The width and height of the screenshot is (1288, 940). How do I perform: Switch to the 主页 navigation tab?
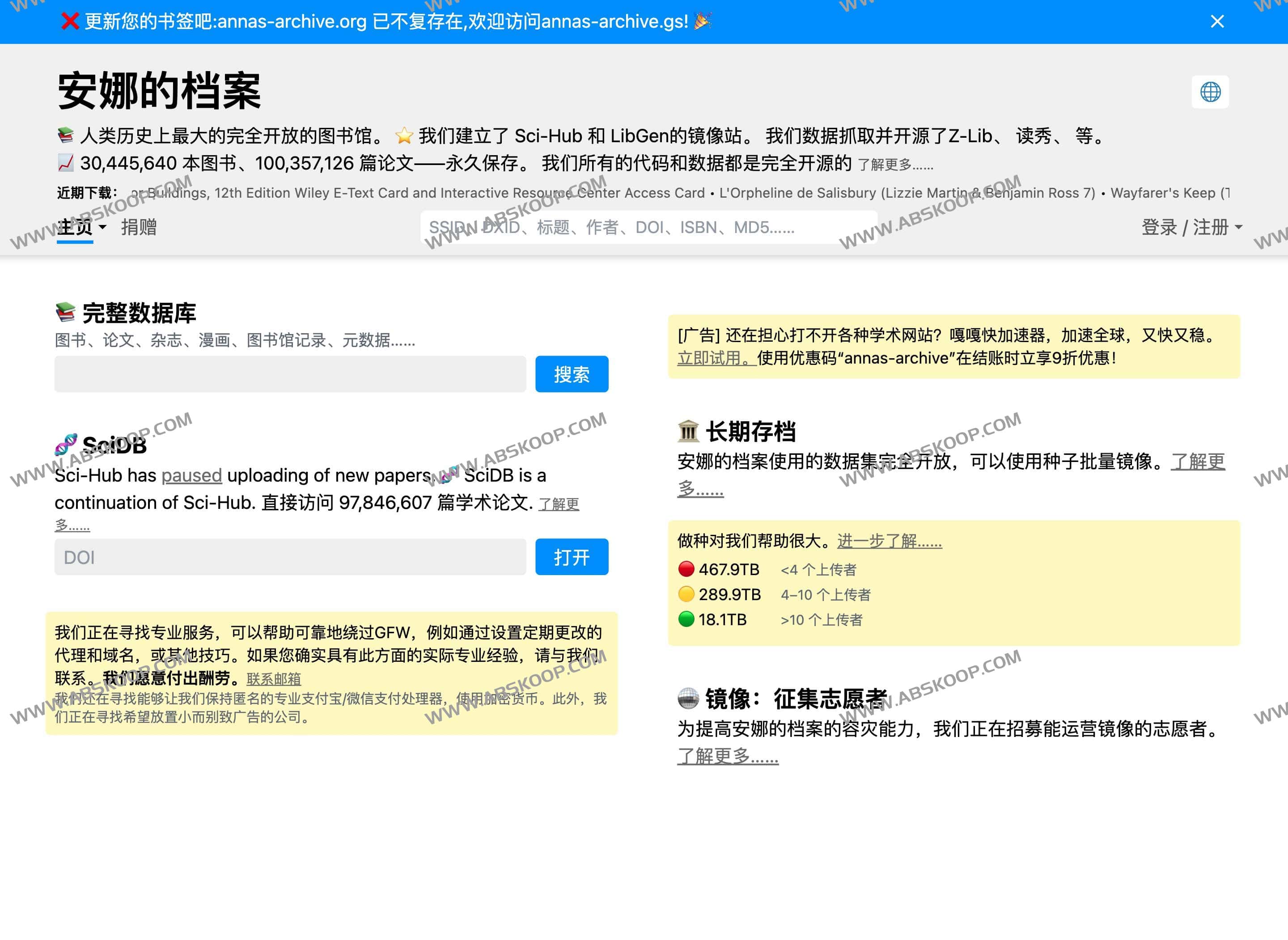pyautogui.click(x=75, y=227)
